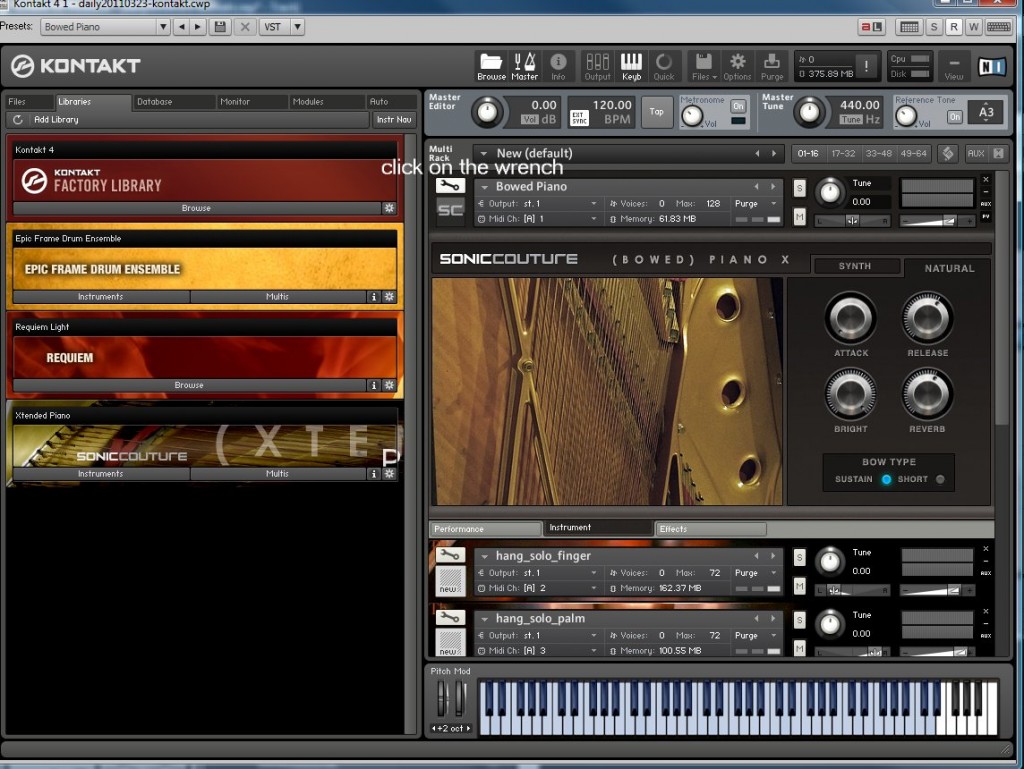This screenshot has height=769, width=1024.
Task: Open the Options gear icon
Action: (737, 66)
